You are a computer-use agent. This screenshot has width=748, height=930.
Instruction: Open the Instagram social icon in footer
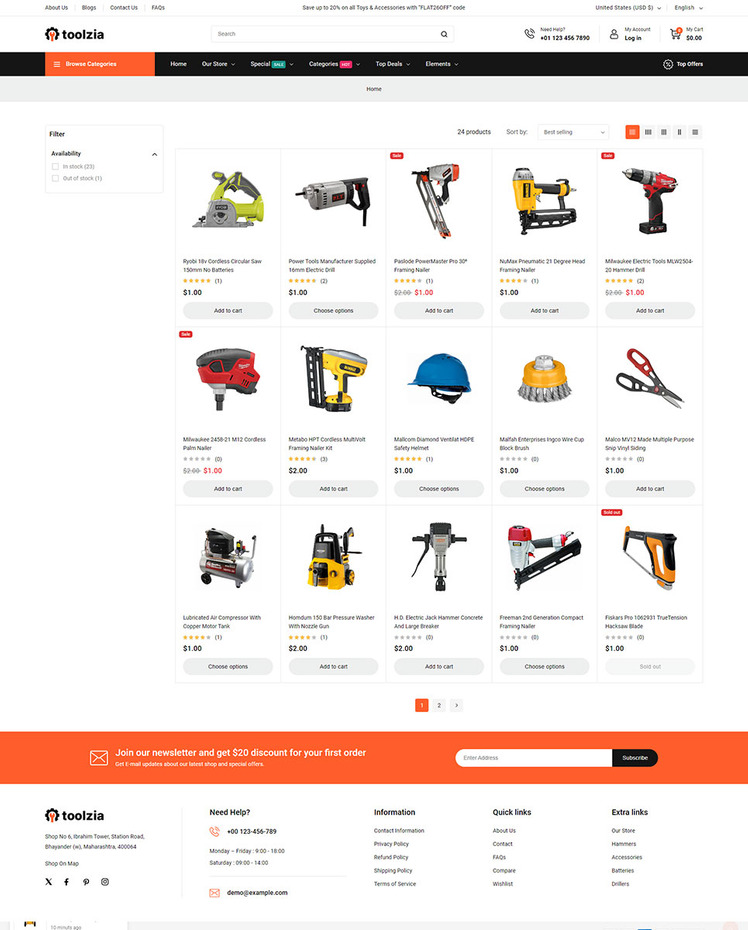(x=105, y=882)
